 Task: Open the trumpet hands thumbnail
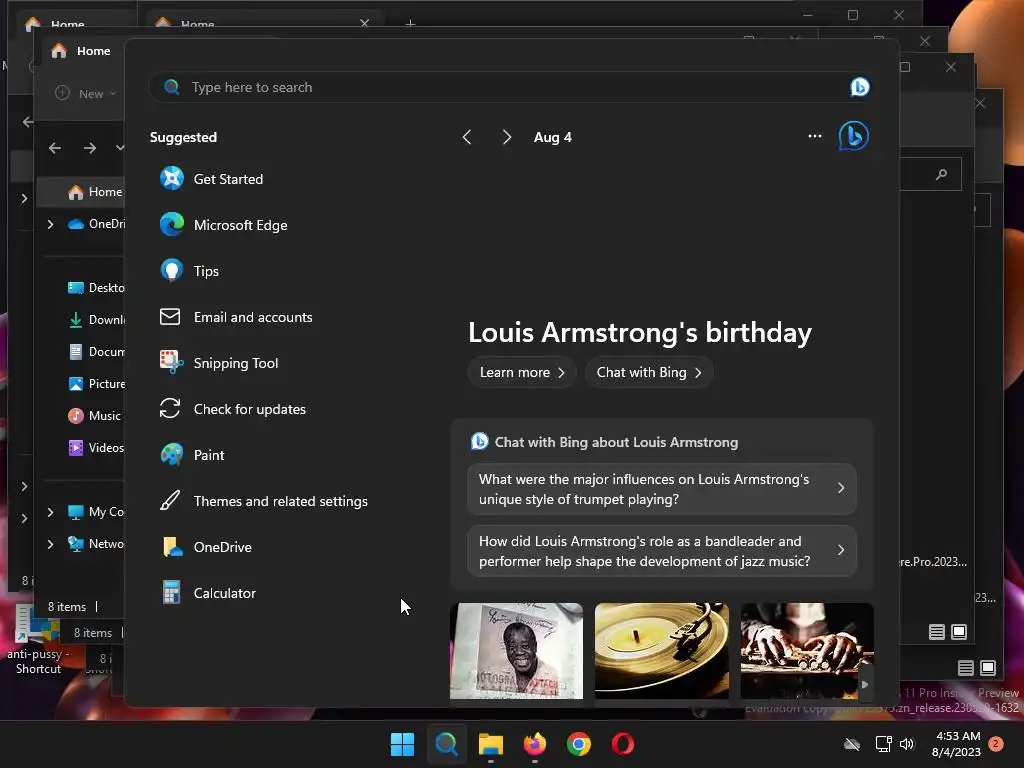point(807,651)
